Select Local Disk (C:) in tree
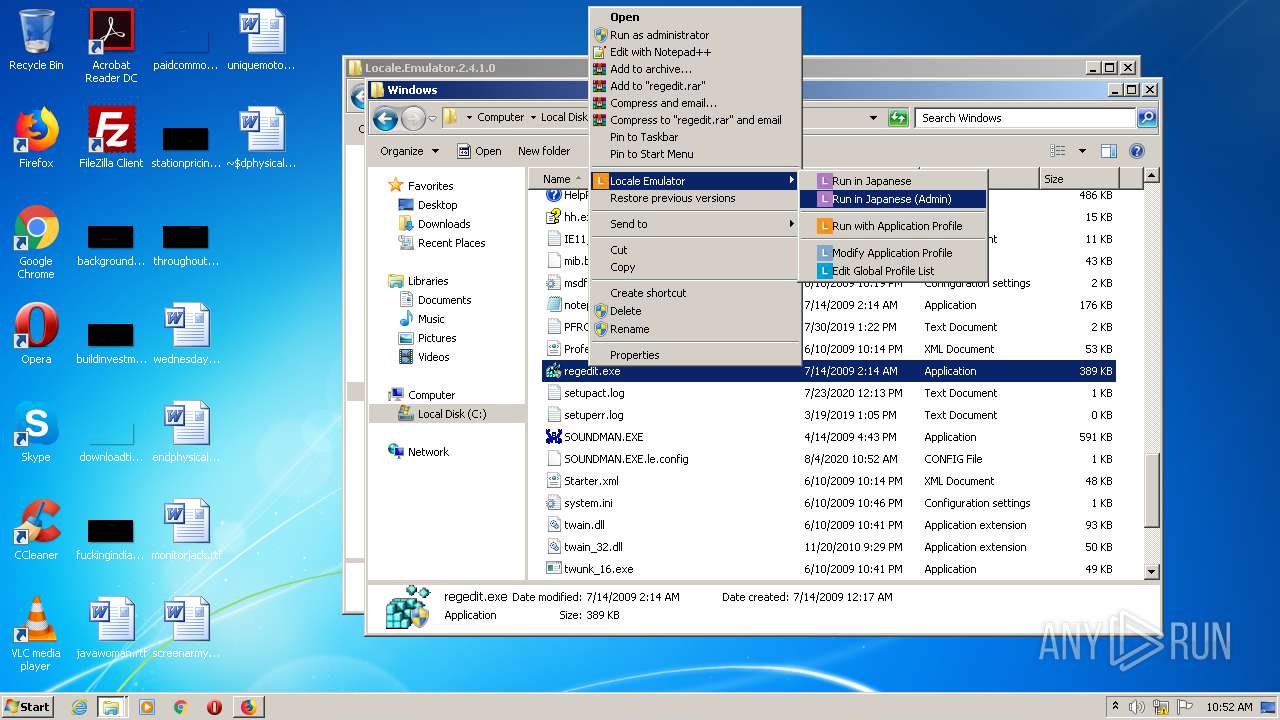 (452, 414)
